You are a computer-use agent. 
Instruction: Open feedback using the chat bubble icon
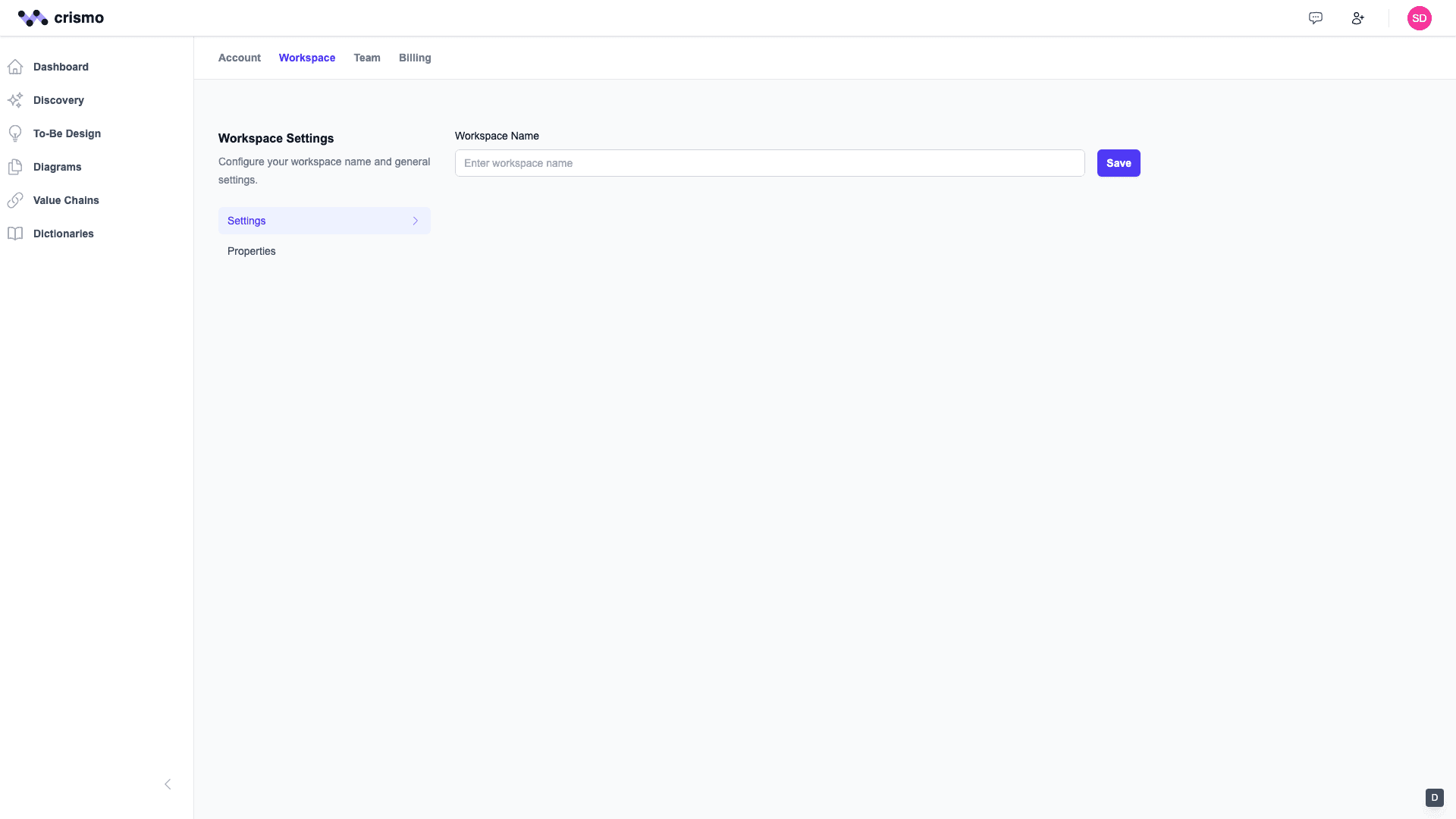tap(1316, 18)
